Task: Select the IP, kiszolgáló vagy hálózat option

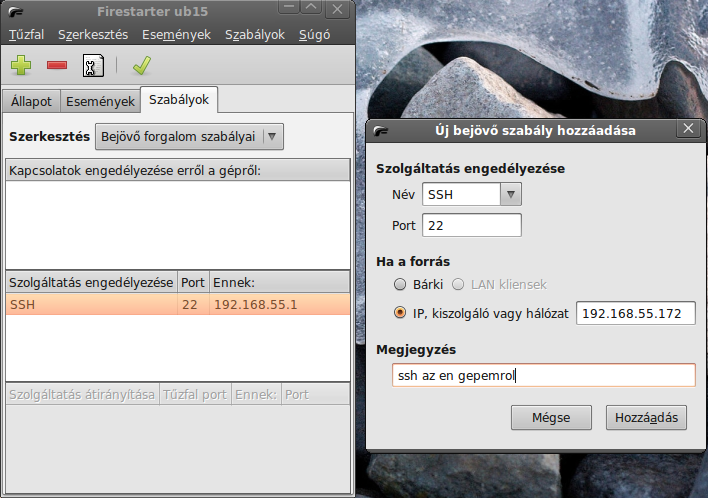Action: 401,313
